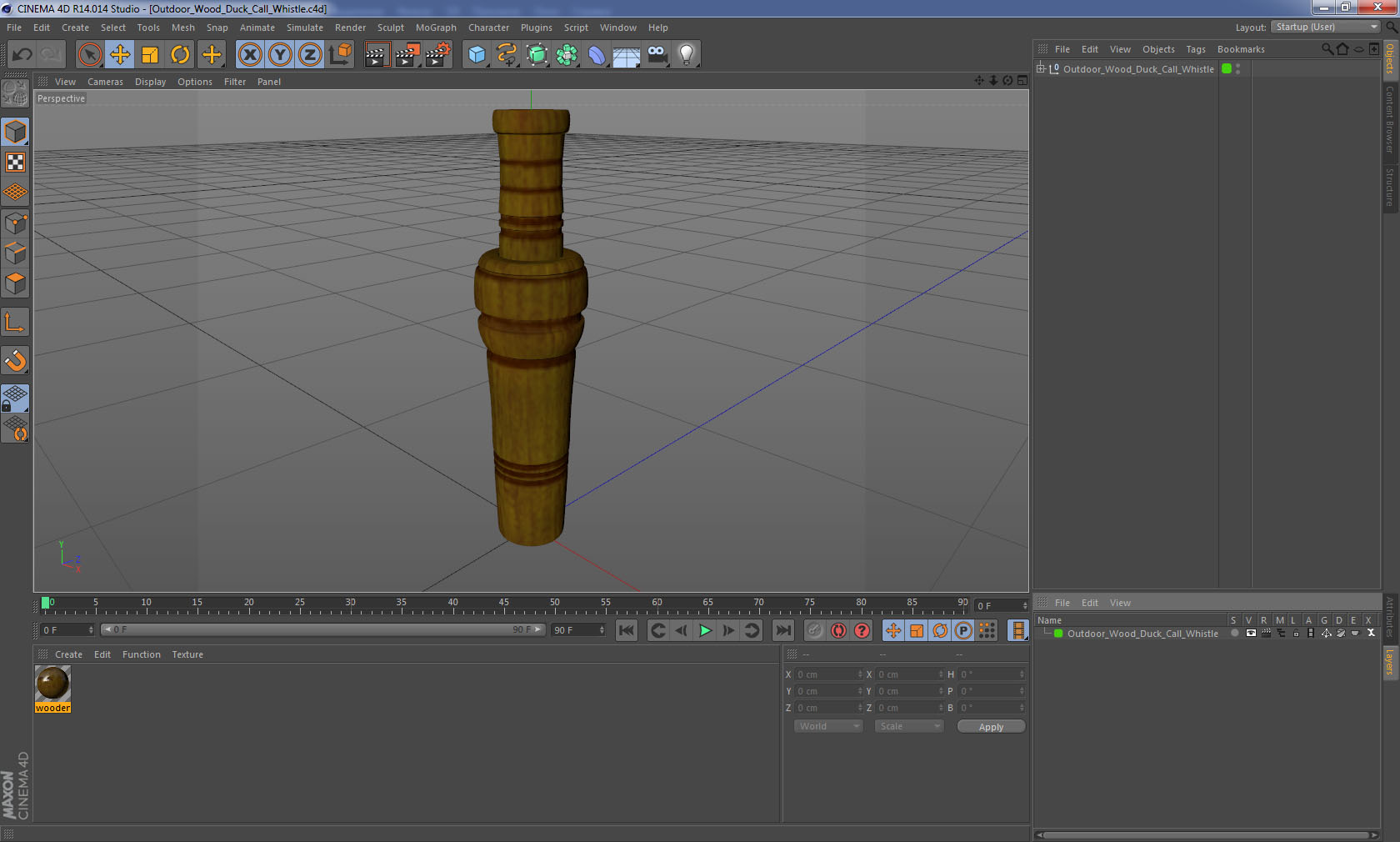Image resolution: width=1400 pixels, height=842 pixels.
Task: Toggle layer visibility eye icon
Action: tap(1251, 634)
